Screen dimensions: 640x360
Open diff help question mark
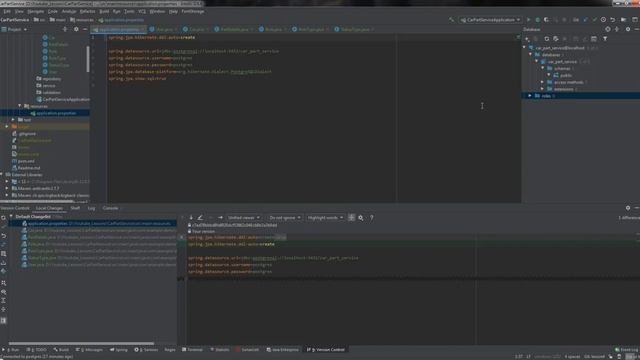pos(371,218)
